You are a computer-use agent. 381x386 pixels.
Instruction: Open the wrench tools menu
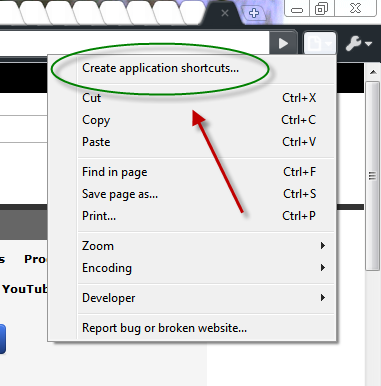click(x=359, y=43)
